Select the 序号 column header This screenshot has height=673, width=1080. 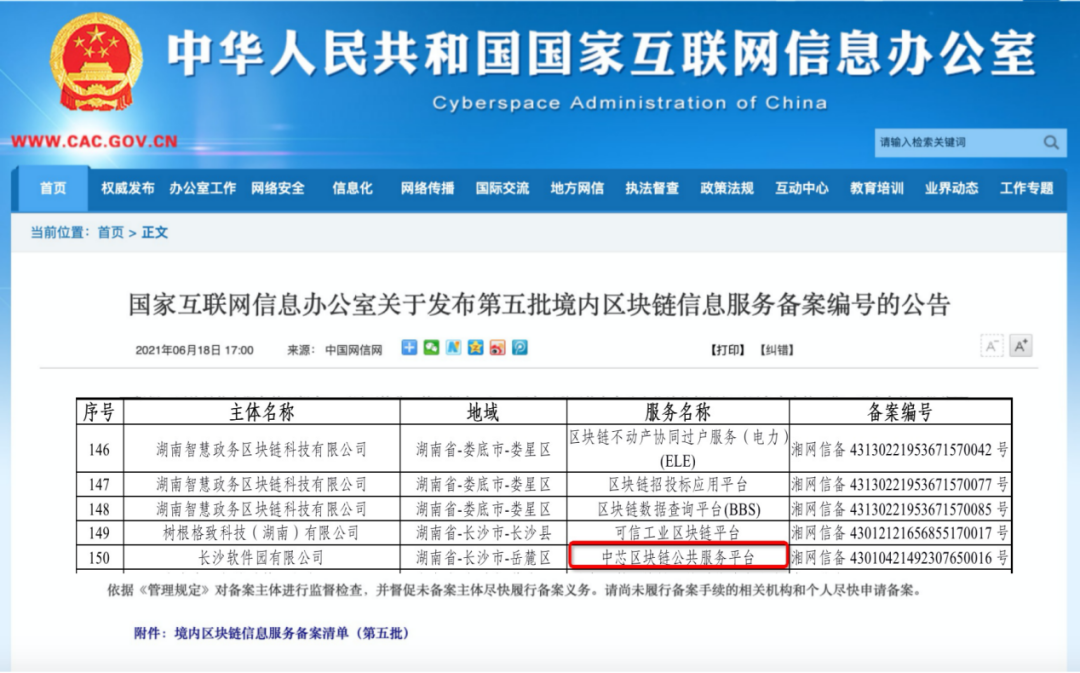[99, 412]
